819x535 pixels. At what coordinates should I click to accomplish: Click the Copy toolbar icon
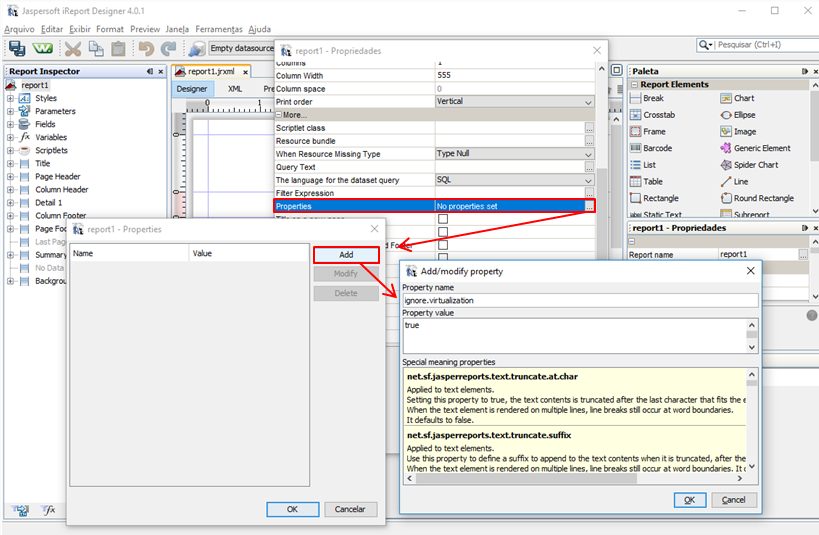coord(96,49)
